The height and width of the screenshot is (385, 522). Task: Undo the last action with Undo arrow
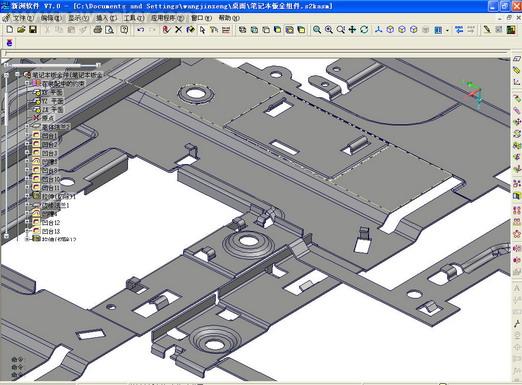pyautogui.click(x=140, y=30)
